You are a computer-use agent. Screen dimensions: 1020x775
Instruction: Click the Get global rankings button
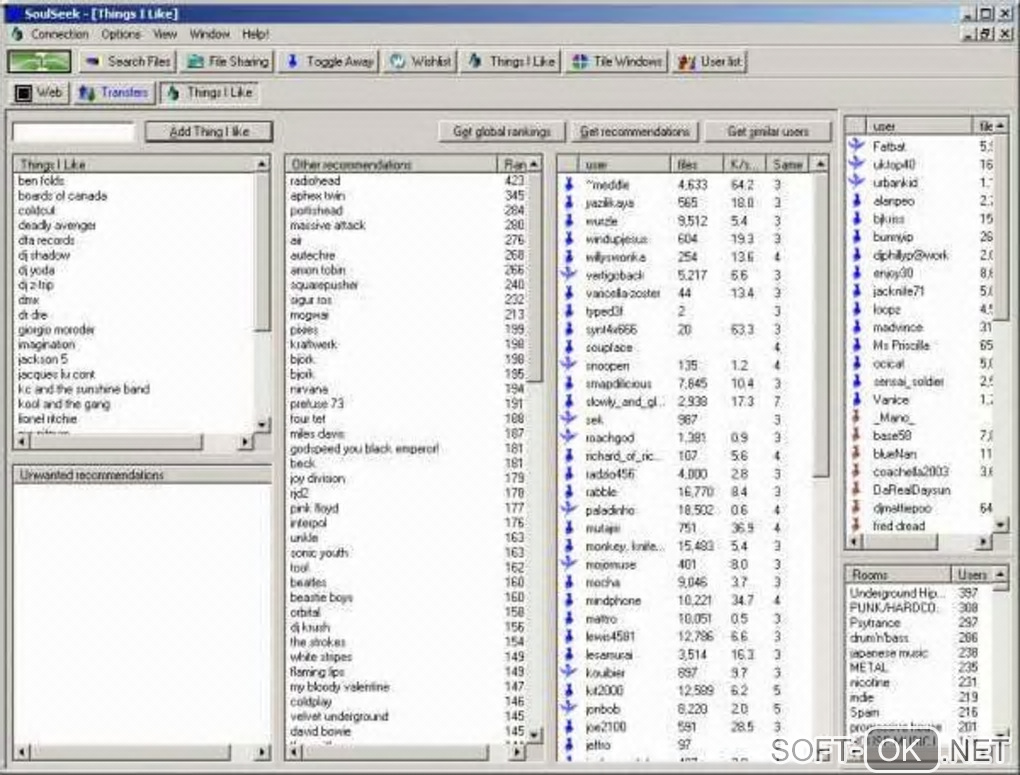[502, 132]
